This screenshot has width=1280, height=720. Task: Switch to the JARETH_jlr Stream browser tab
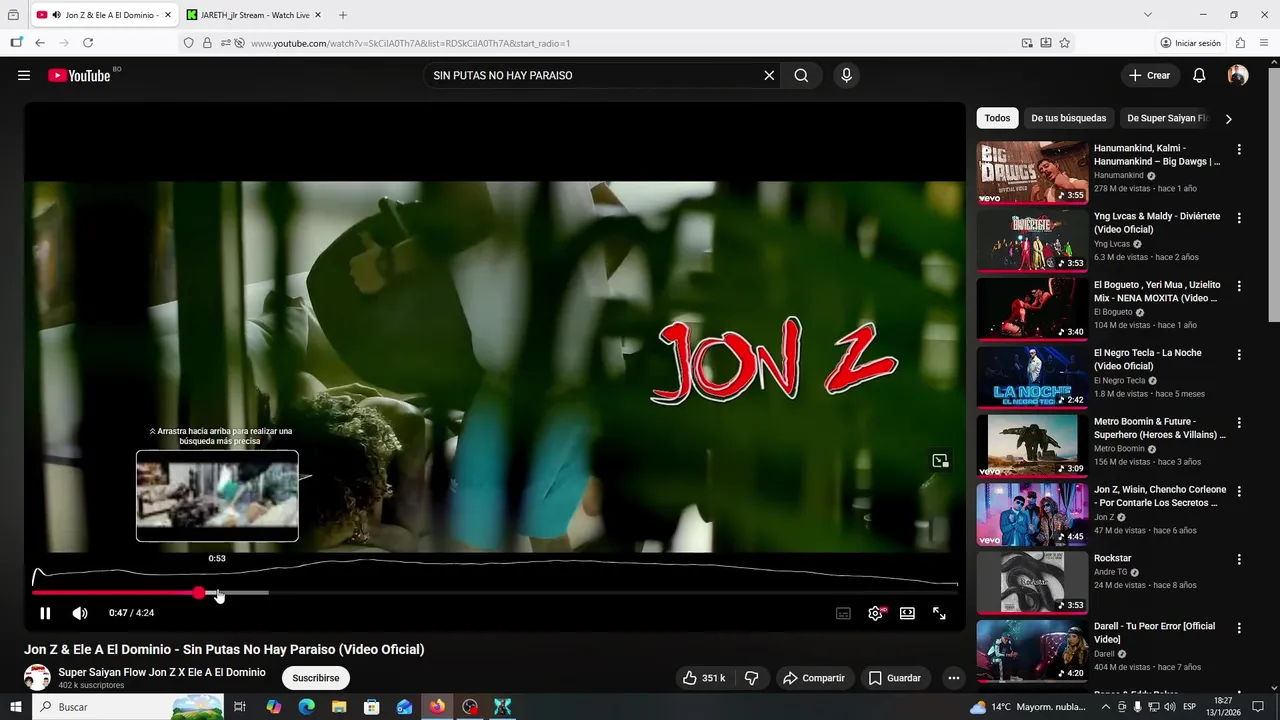pyautogui.click(x=254, y=15)
